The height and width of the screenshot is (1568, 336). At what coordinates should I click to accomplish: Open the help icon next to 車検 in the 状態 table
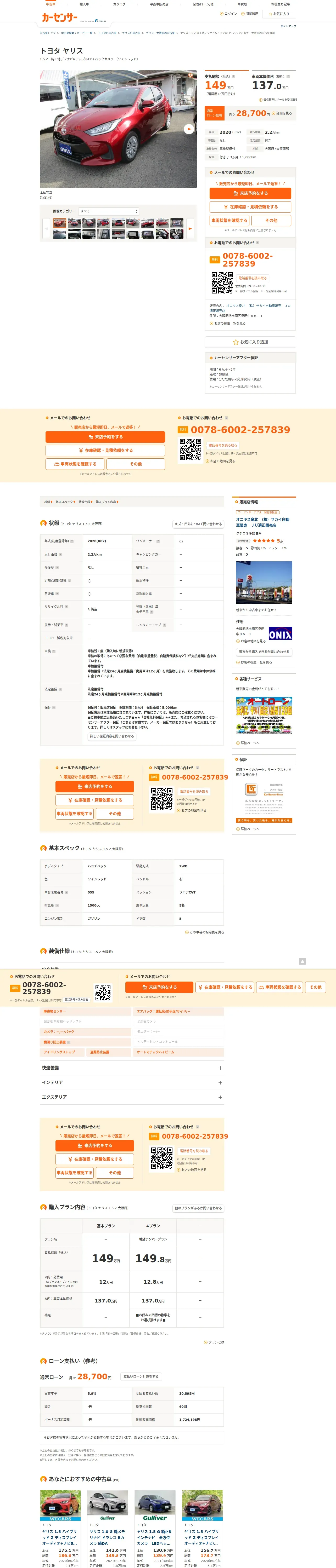(54, 651)
